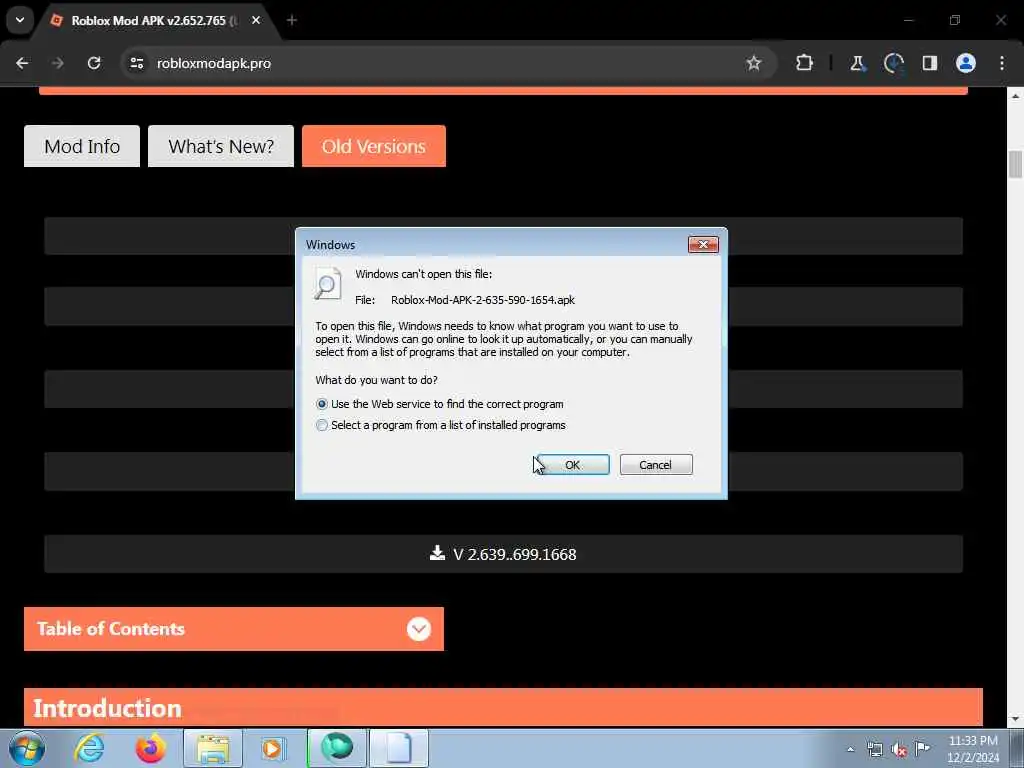Download version V 2.639..699.1668
The width and height of the screenshot is (1024, 768).
coord(504,554)
